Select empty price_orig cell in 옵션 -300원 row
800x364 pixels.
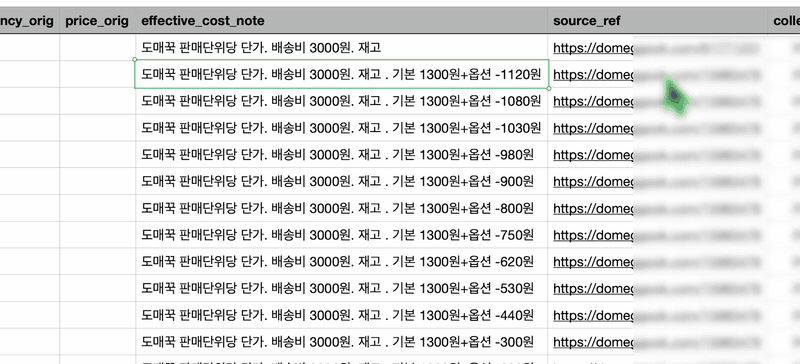pyautogui.click(x=97, y=342)
